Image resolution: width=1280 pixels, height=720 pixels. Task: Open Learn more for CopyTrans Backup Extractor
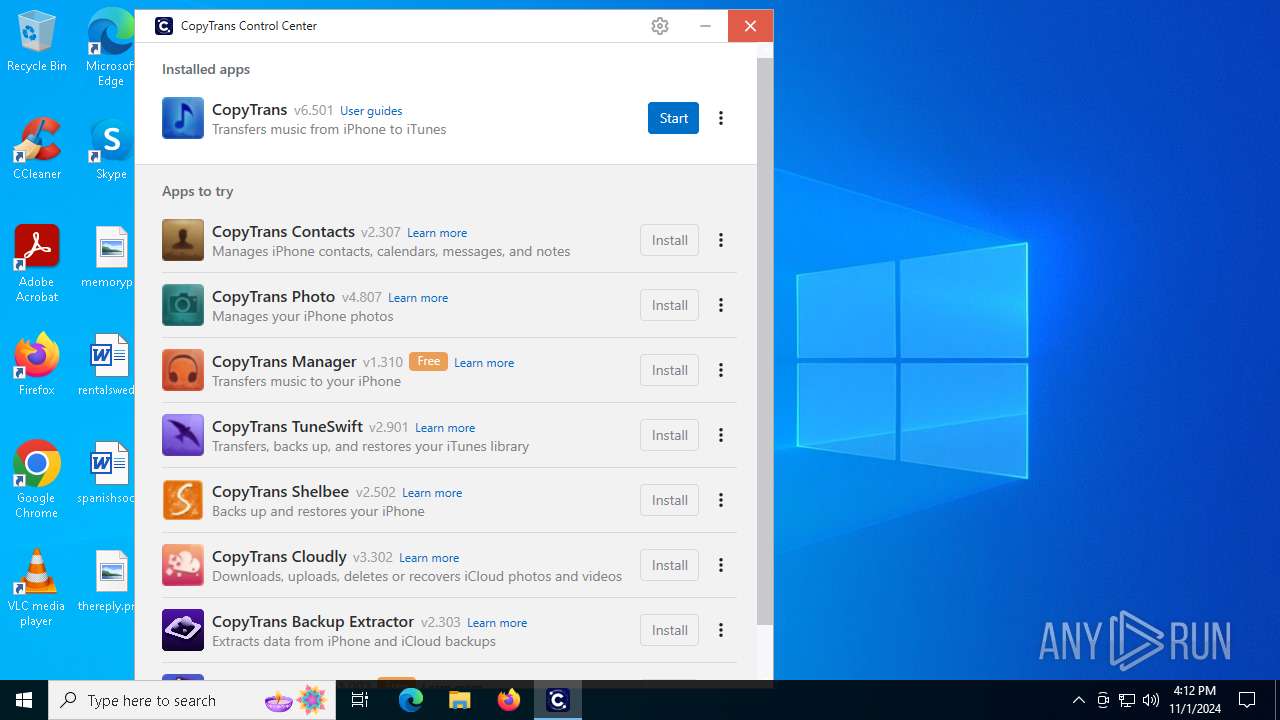click(497, 623)
